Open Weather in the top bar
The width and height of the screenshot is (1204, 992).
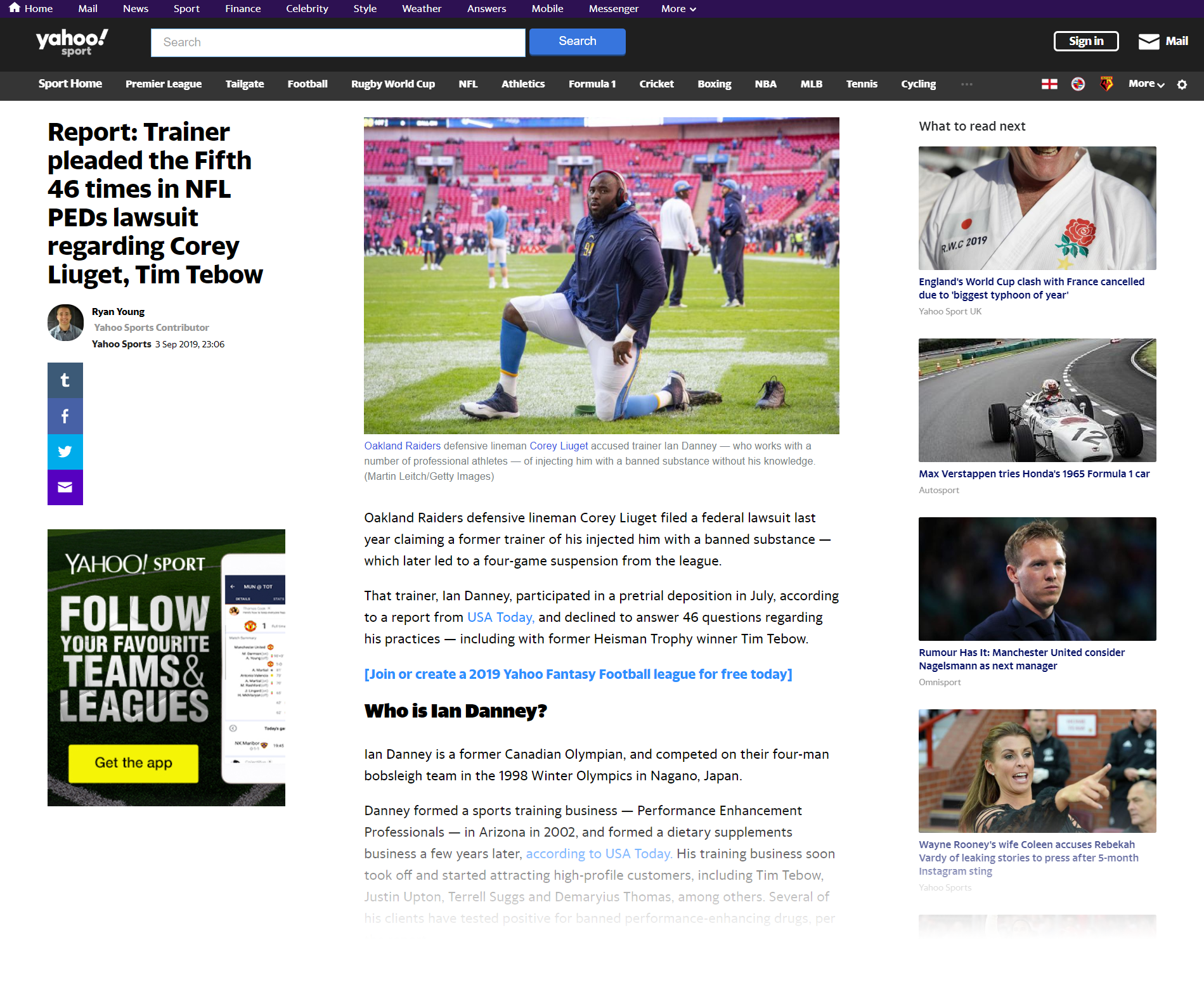(422, 9)
